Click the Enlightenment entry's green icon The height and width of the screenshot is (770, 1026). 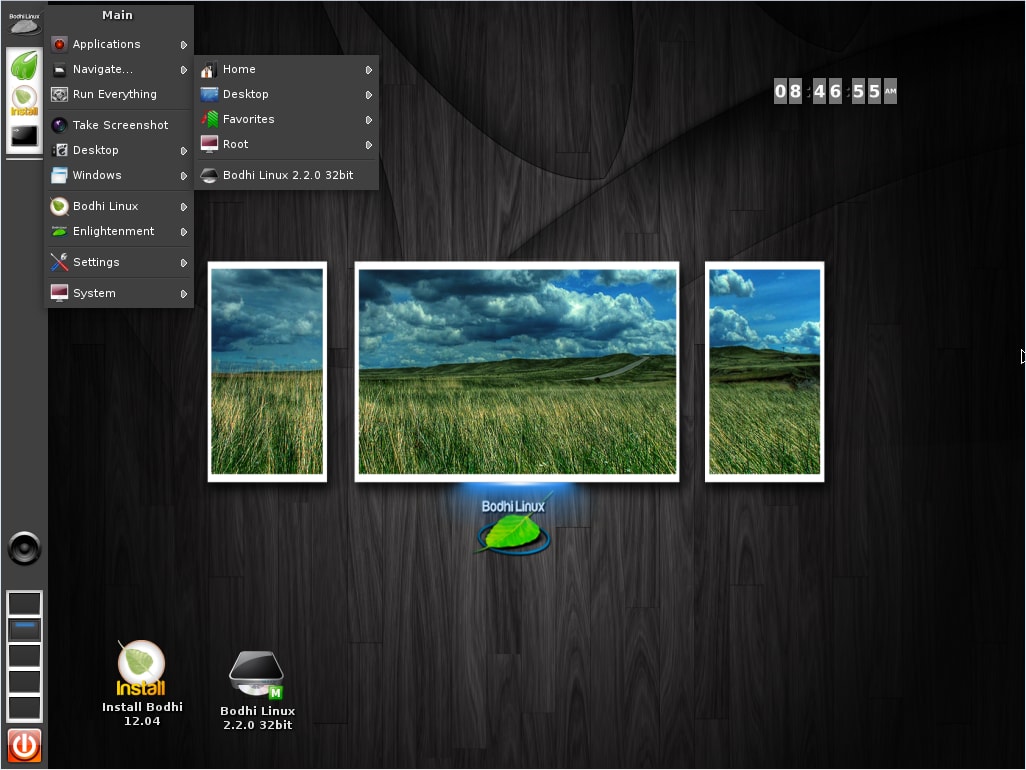[x=59, y=232]
